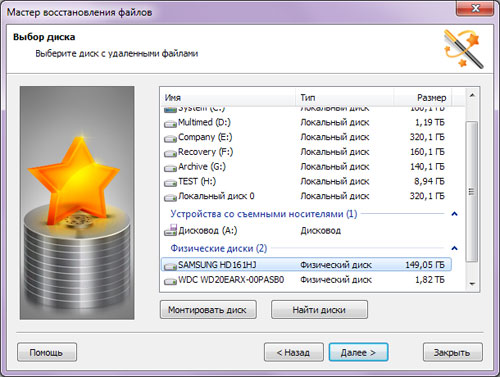Click the Multimed (D:) drive icon

point(170,124)
